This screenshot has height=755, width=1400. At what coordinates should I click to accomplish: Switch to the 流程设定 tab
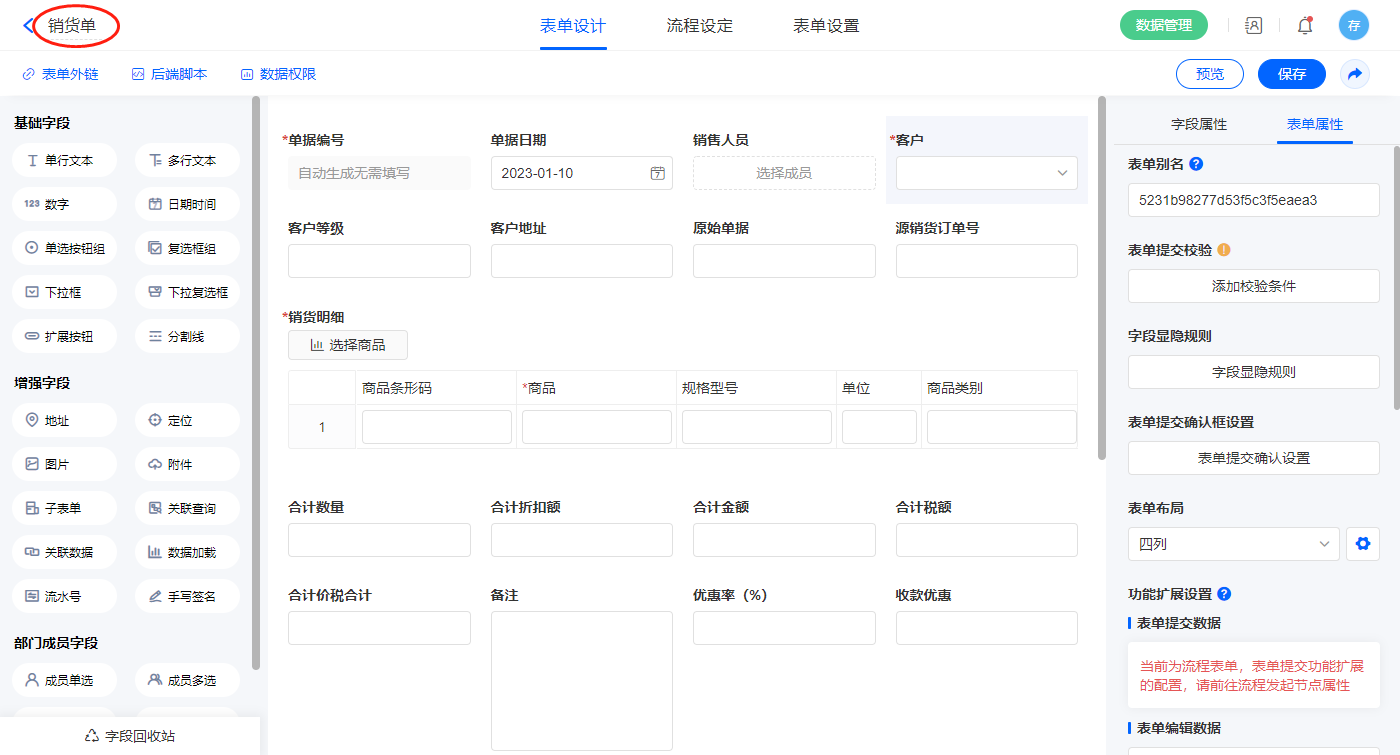point(699,26)
